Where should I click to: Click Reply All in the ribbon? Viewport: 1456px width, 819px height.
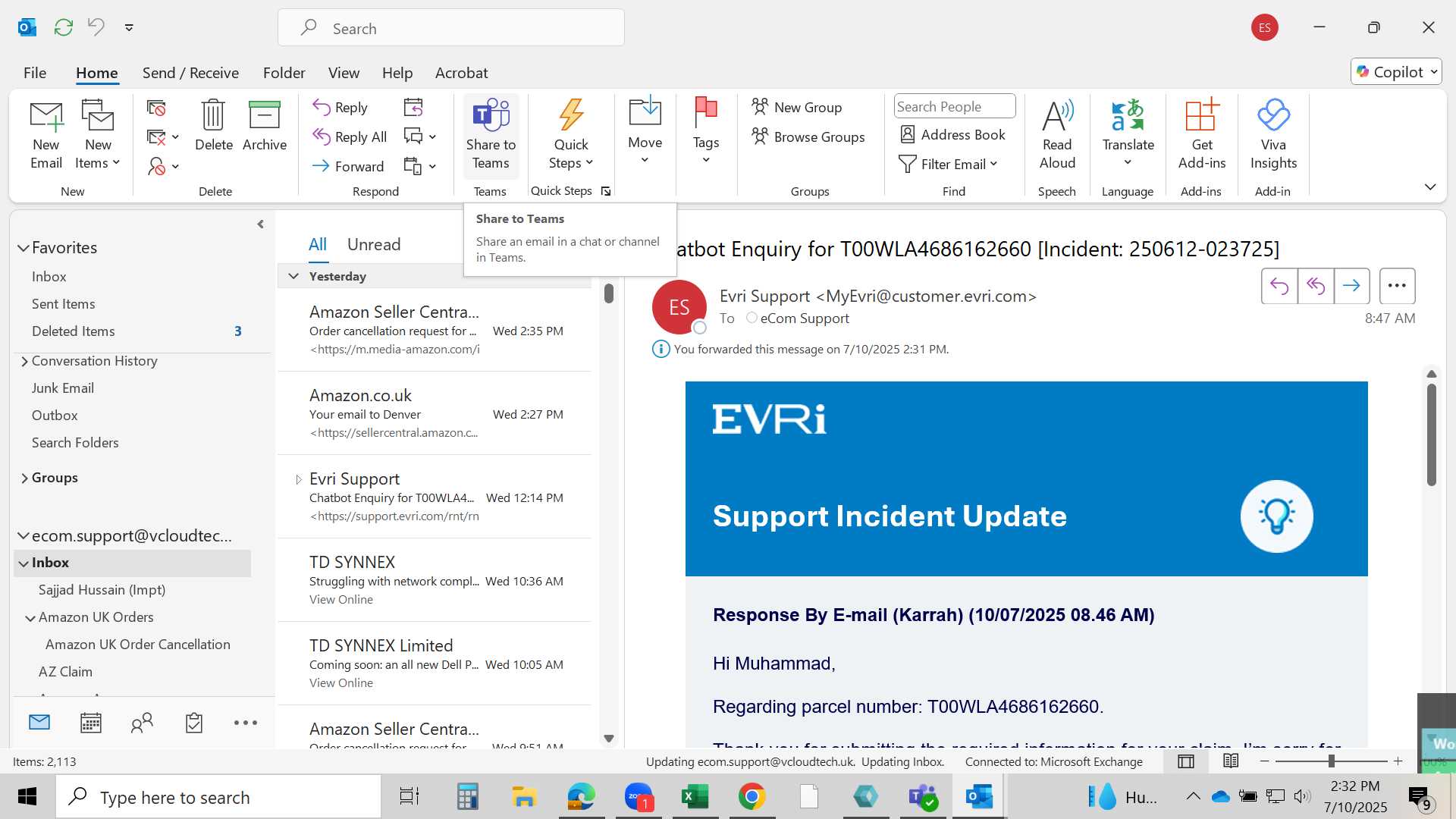[350, 137]
